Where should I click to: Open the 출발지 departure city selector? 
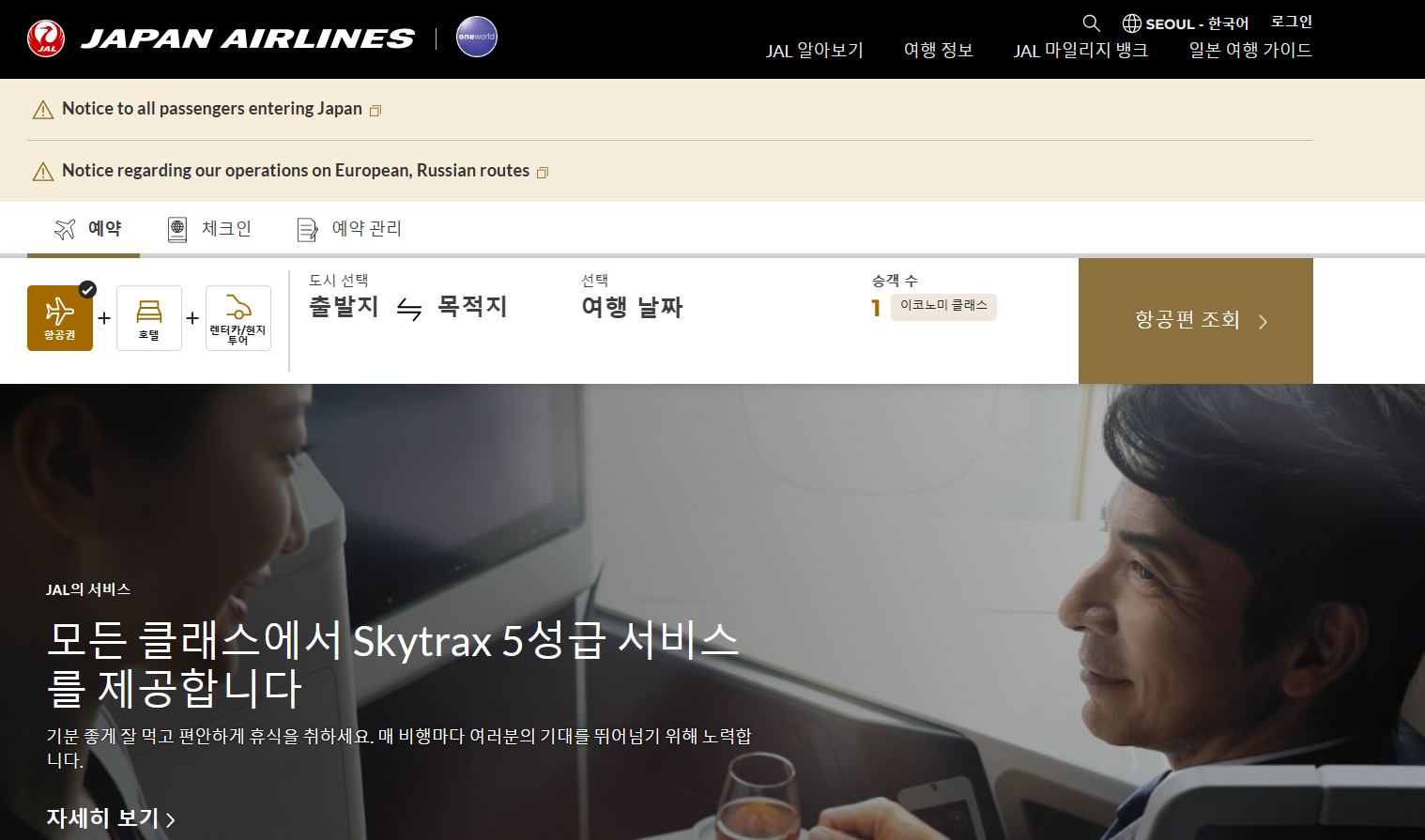(344, 307)
